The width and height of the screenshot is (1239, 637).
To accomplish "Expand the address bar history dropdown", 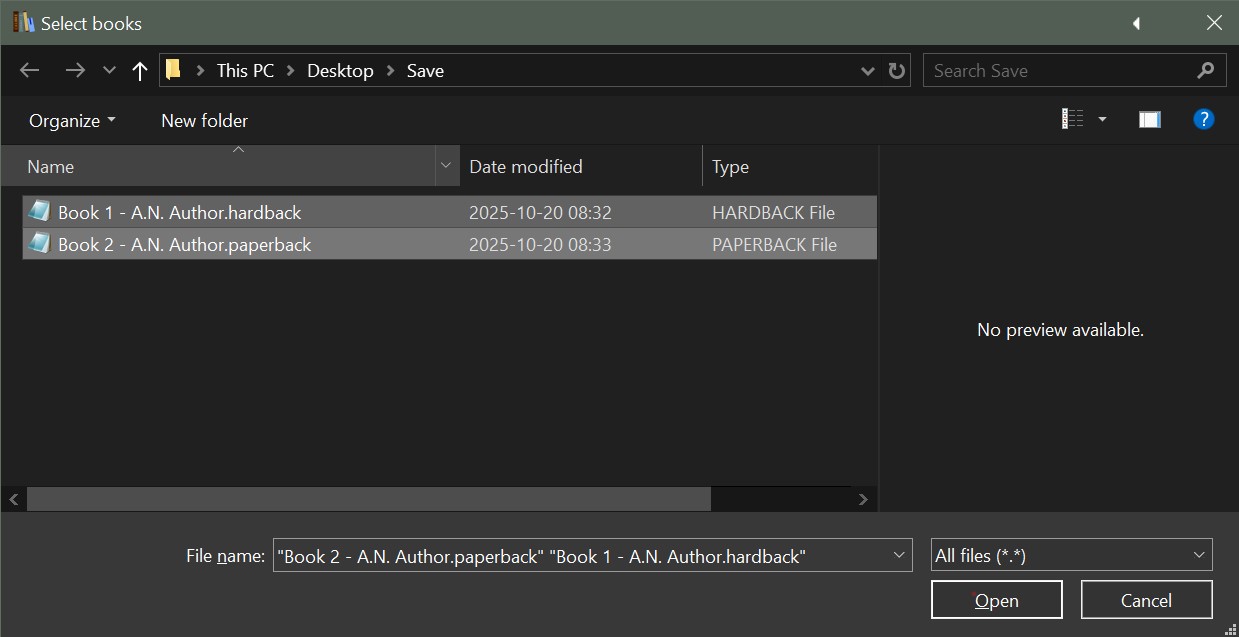I will [868, 70].
